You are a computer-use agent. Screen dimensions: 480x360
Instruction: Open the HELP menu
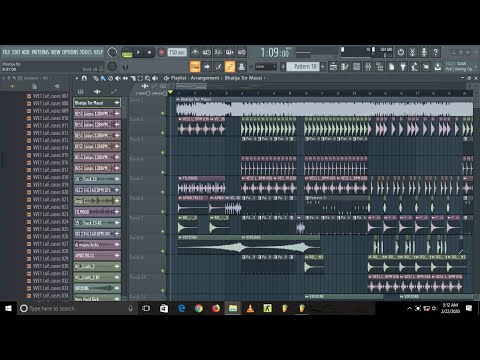tap(98, 52)
